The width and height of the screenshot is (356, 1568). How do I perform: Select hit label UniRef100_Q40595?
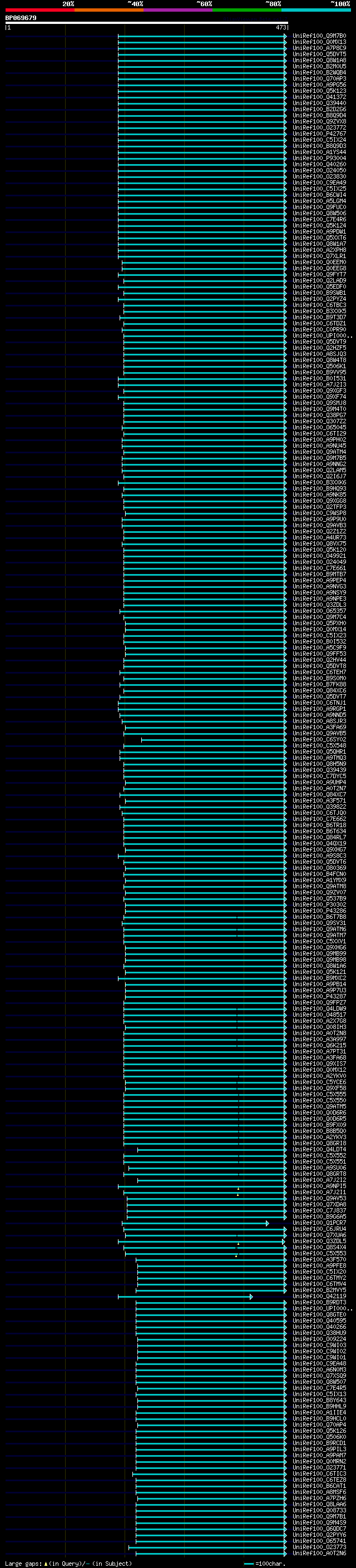point(319,1320)
